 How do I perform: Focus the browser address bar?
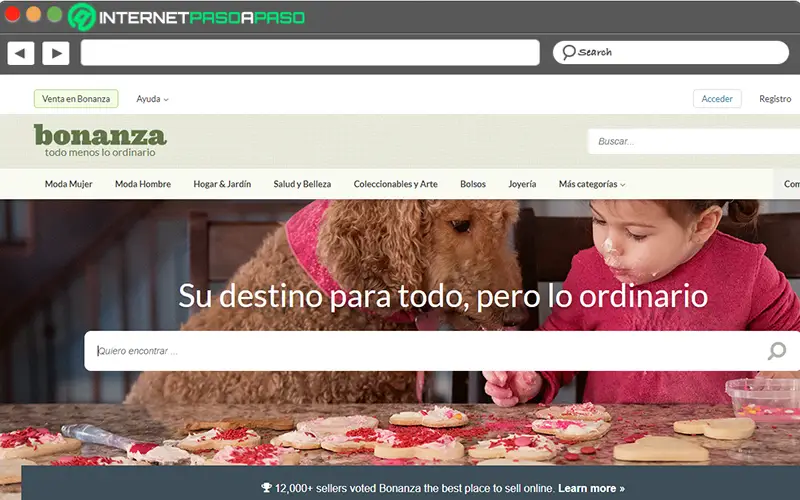[310, 53]
